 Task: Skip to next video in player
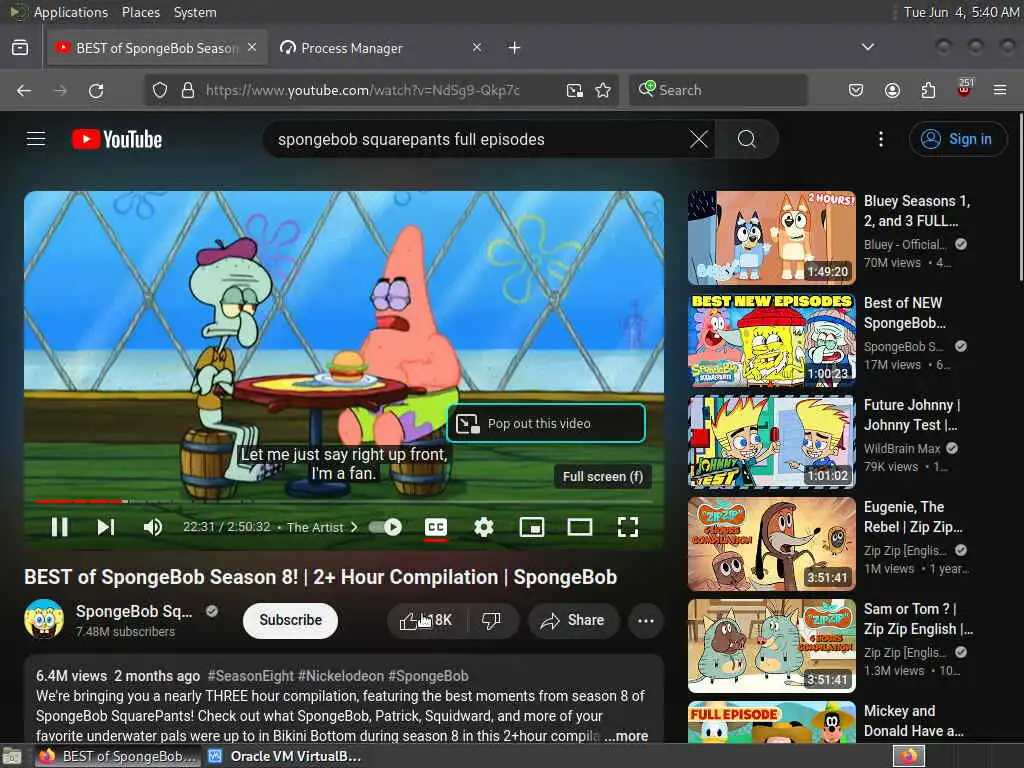(x=106, y=526)
